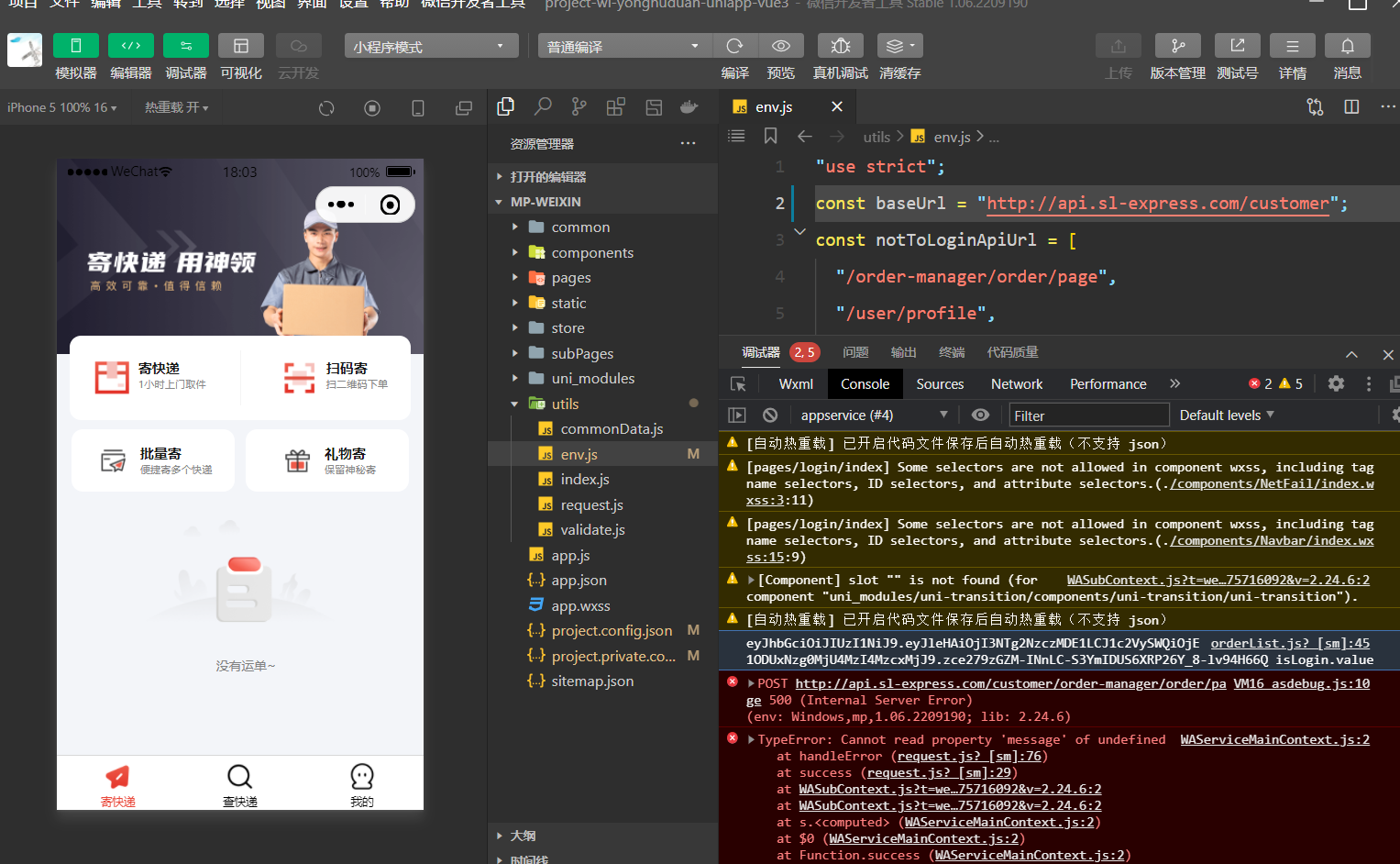Toggle live expression eye icon

pos(980,415)
